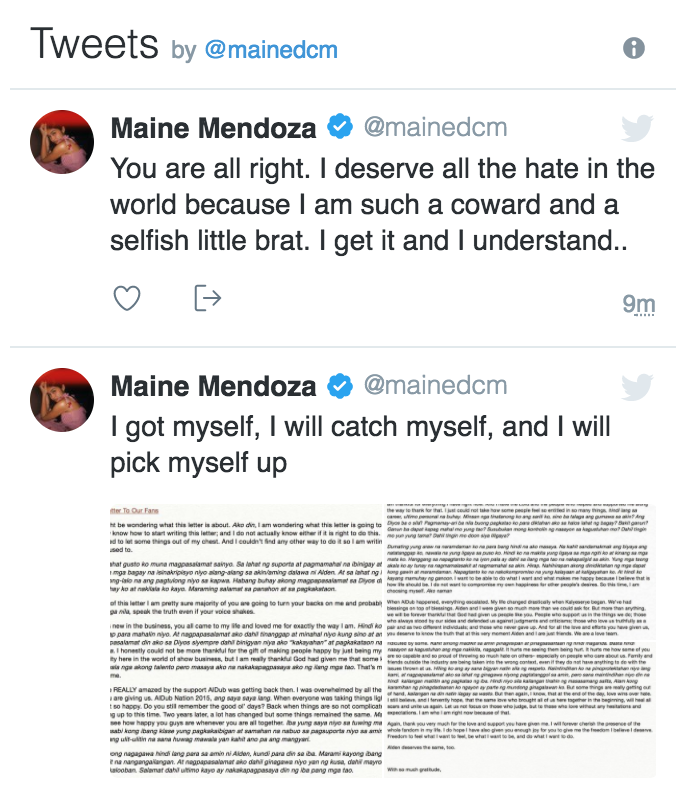Like the "You are all right" tweet

[x=126, y=298]
